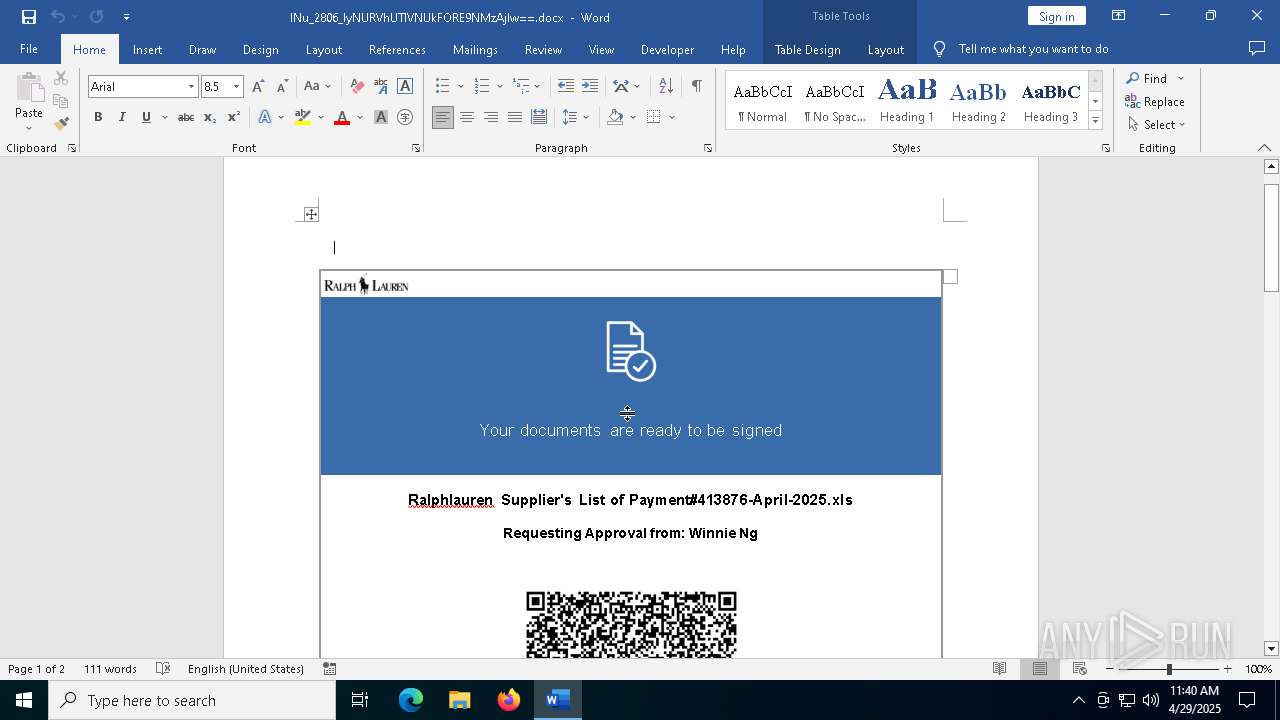1280x720 pixels.
Task: Justify the paragraph text
Action: [x=515, y=118]
